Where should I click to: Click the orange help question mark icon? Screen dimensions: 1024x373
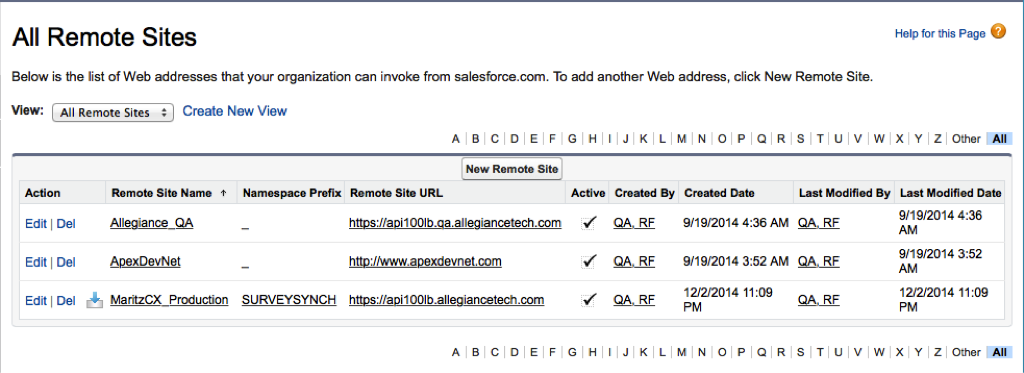click(x=998, y=32)
